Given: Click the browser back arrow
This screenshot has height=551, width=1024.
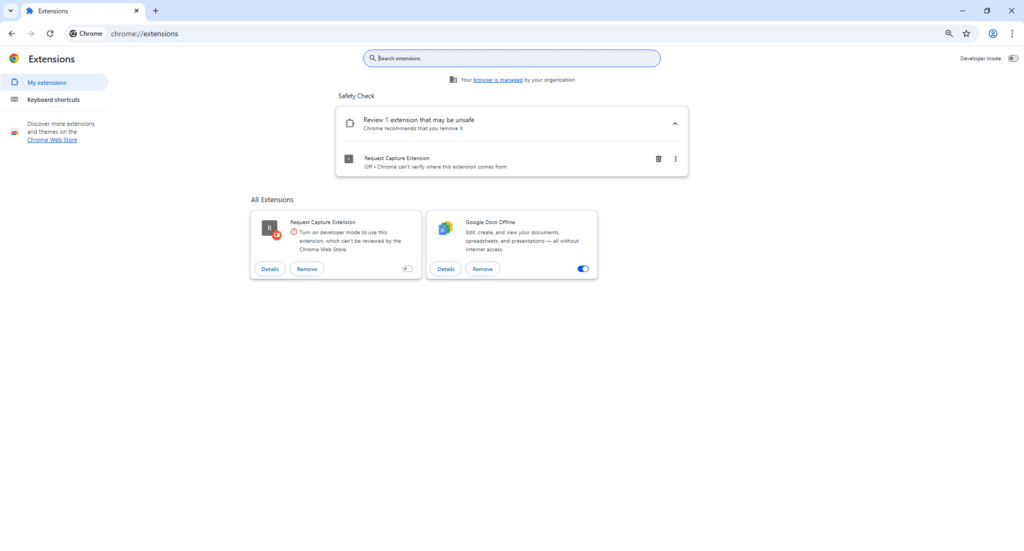Looking at the screenshot, I should [x=12, y=33].
